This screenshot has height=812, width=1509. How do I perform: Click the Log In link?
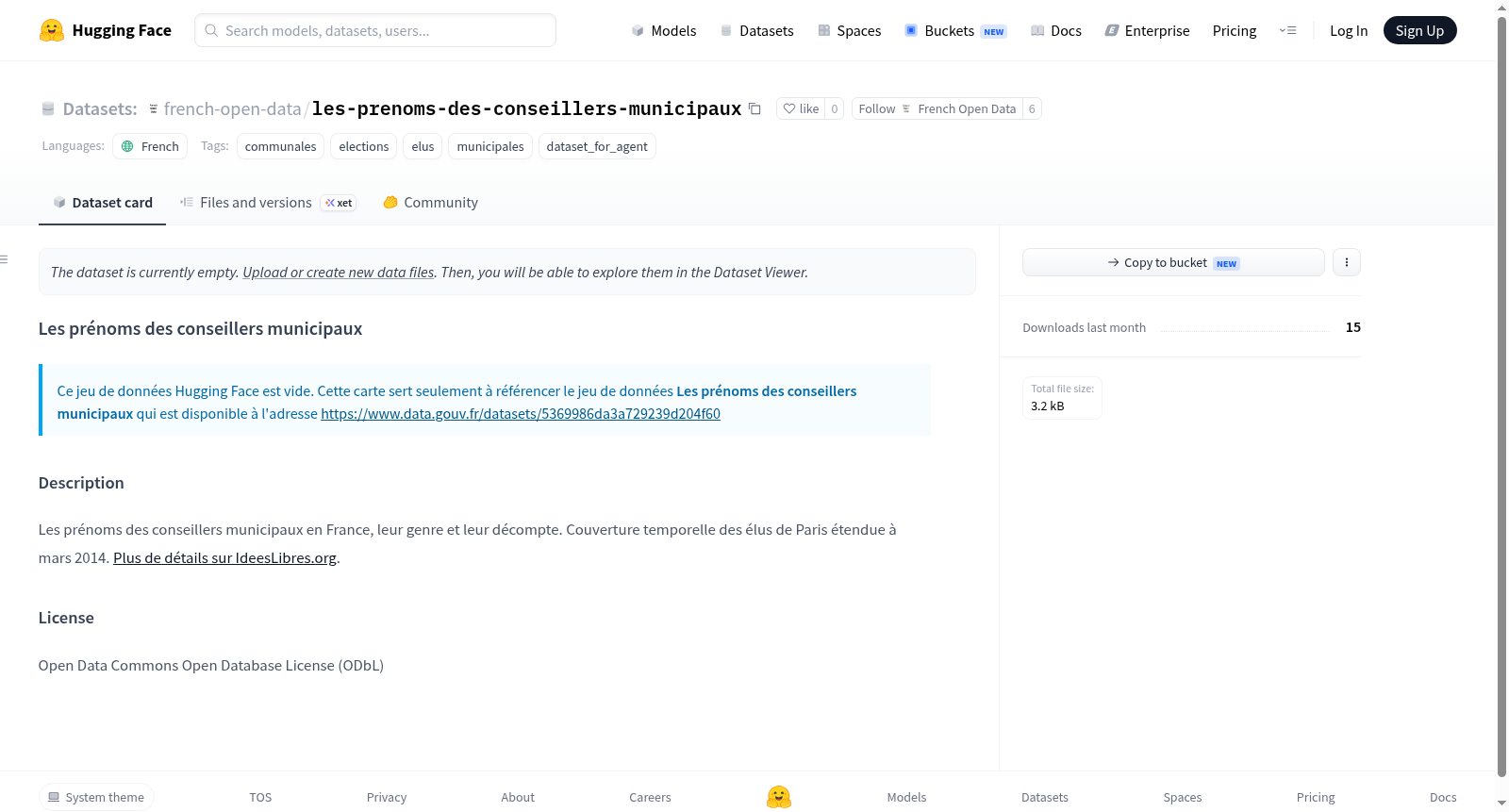(x=1349, y=30)
